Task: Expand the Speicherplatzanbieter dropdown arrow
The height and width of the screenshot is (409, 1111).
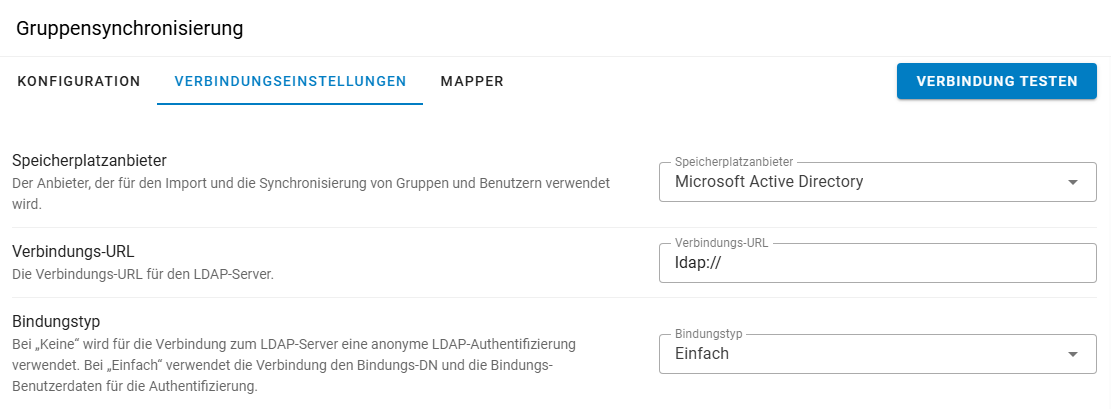Action: pos(1072,182)
